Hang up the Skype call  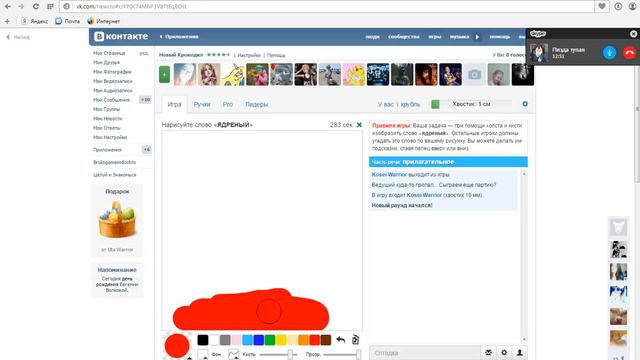pos(629,53)
